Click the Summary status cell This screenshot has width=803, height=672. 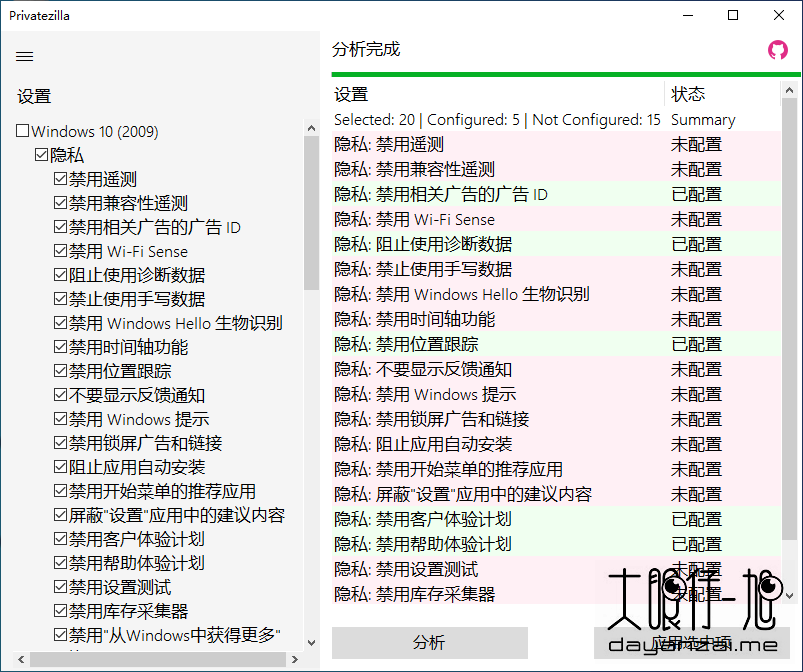pos(703,120)
